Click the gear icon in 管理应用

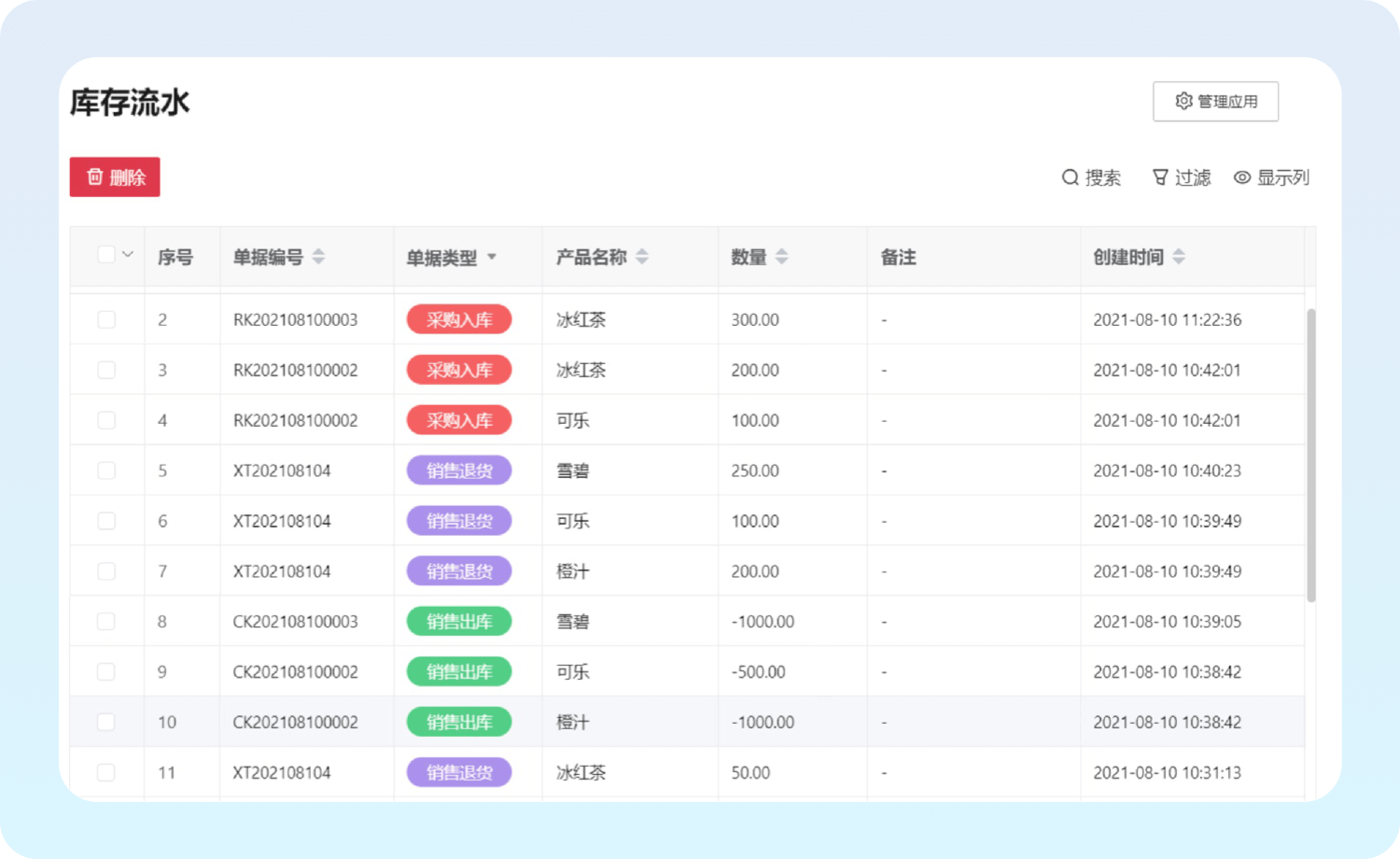point(1183,101)
